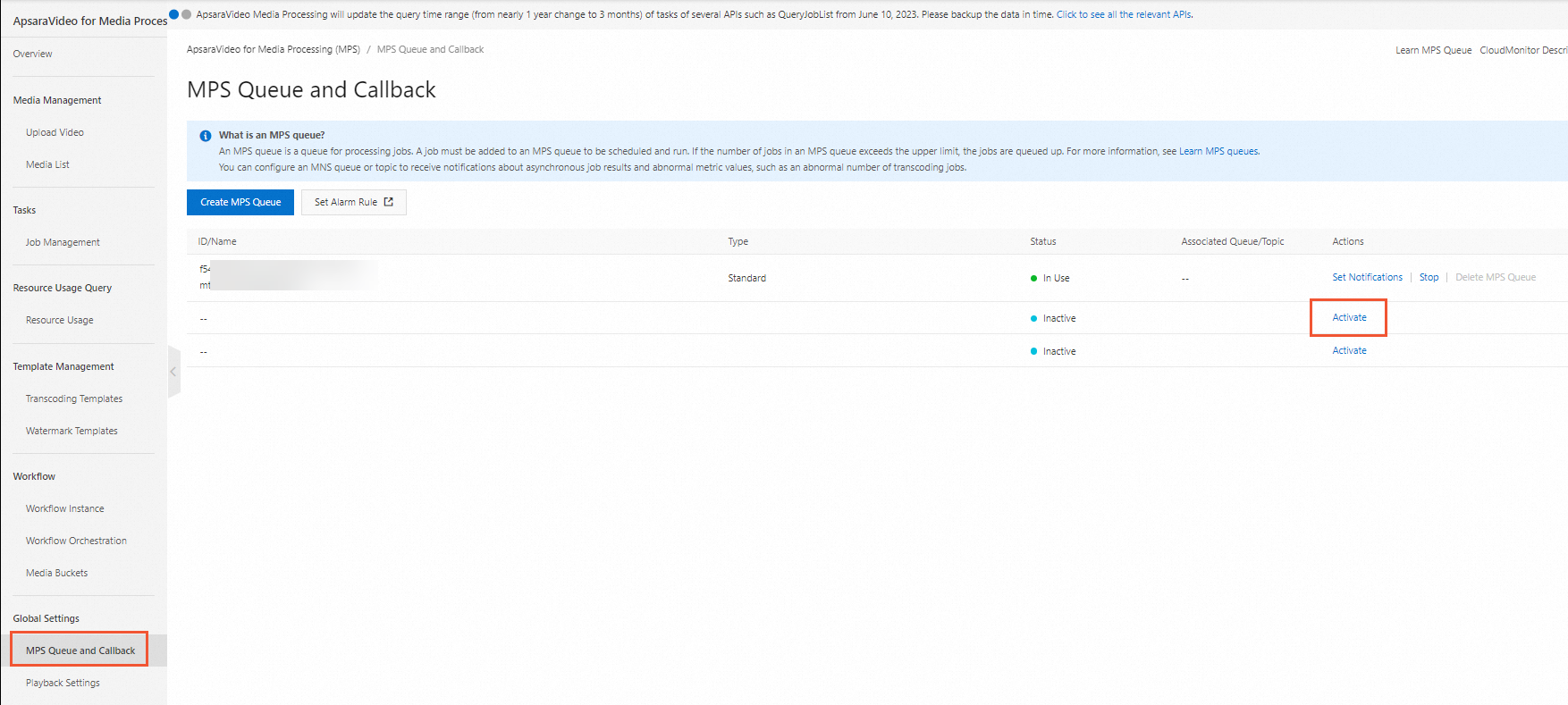Click the Learn MPS Queue link at top right

(x=1433, y=50)
